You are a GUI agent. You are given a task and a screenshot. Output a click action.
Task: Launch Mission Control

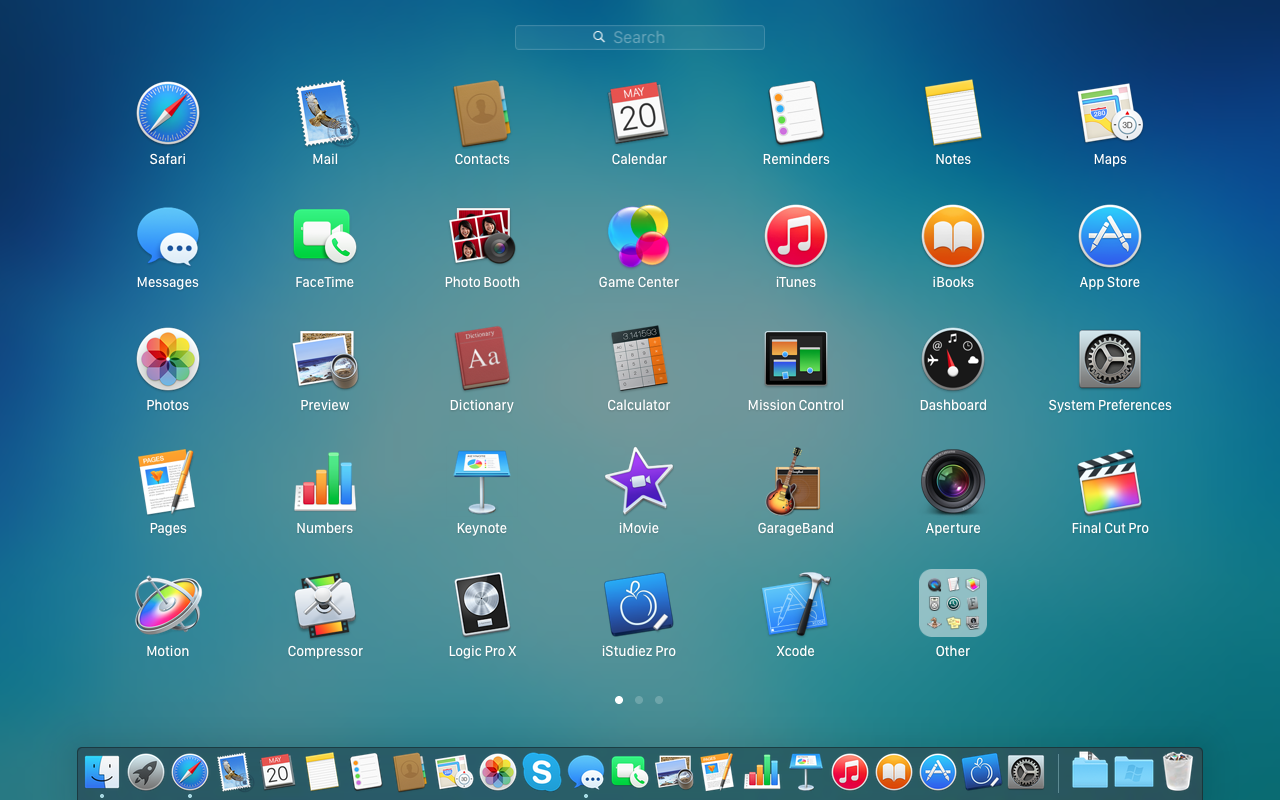pos(796,359)
